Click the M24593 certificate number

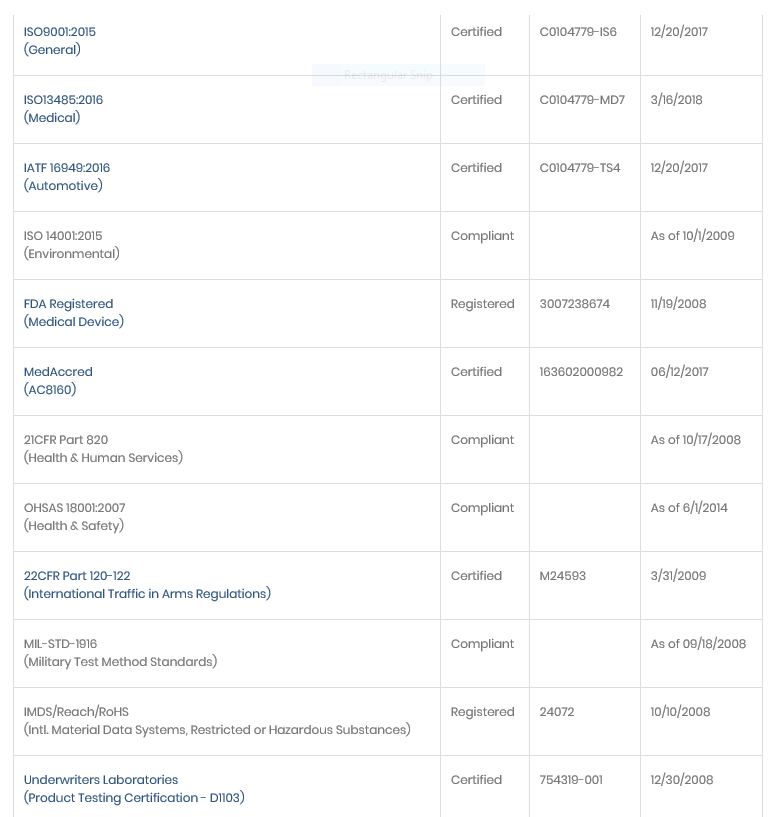pos(562,576)
